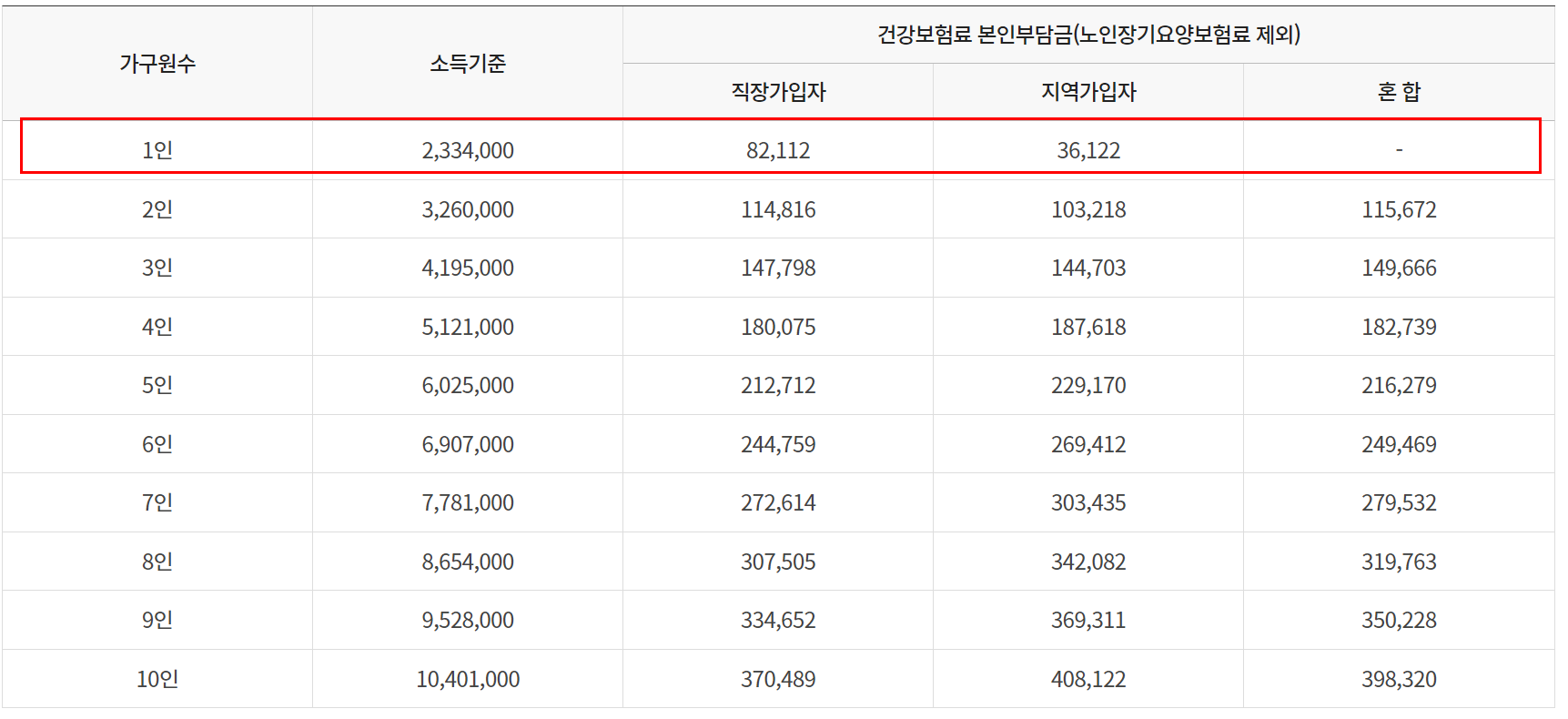
Task: Select the 216,279 cell
Action: [1399, 385]
